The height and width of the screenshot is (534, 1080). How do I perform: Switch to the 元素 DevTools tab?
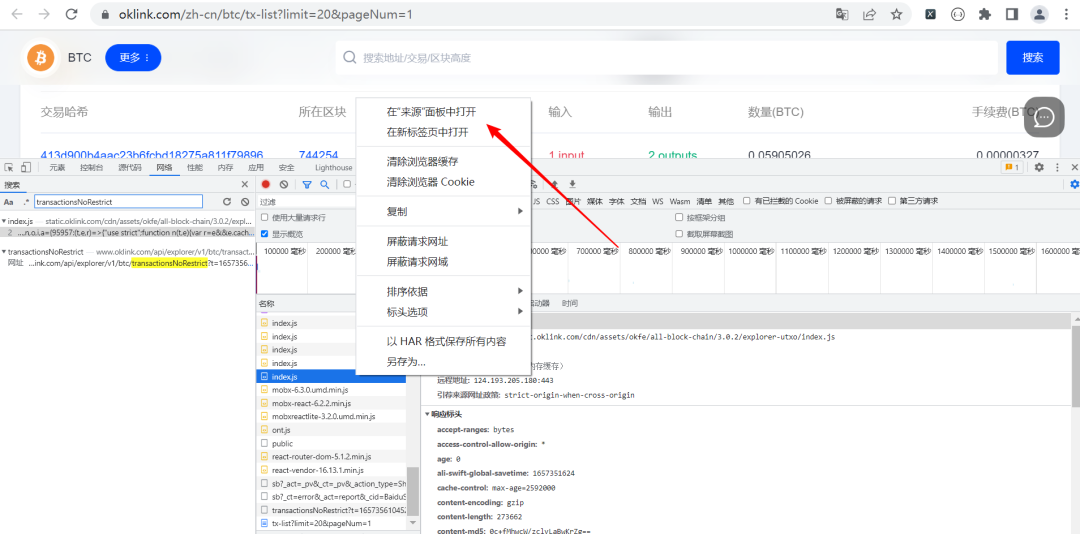click(x=57, y=167)
